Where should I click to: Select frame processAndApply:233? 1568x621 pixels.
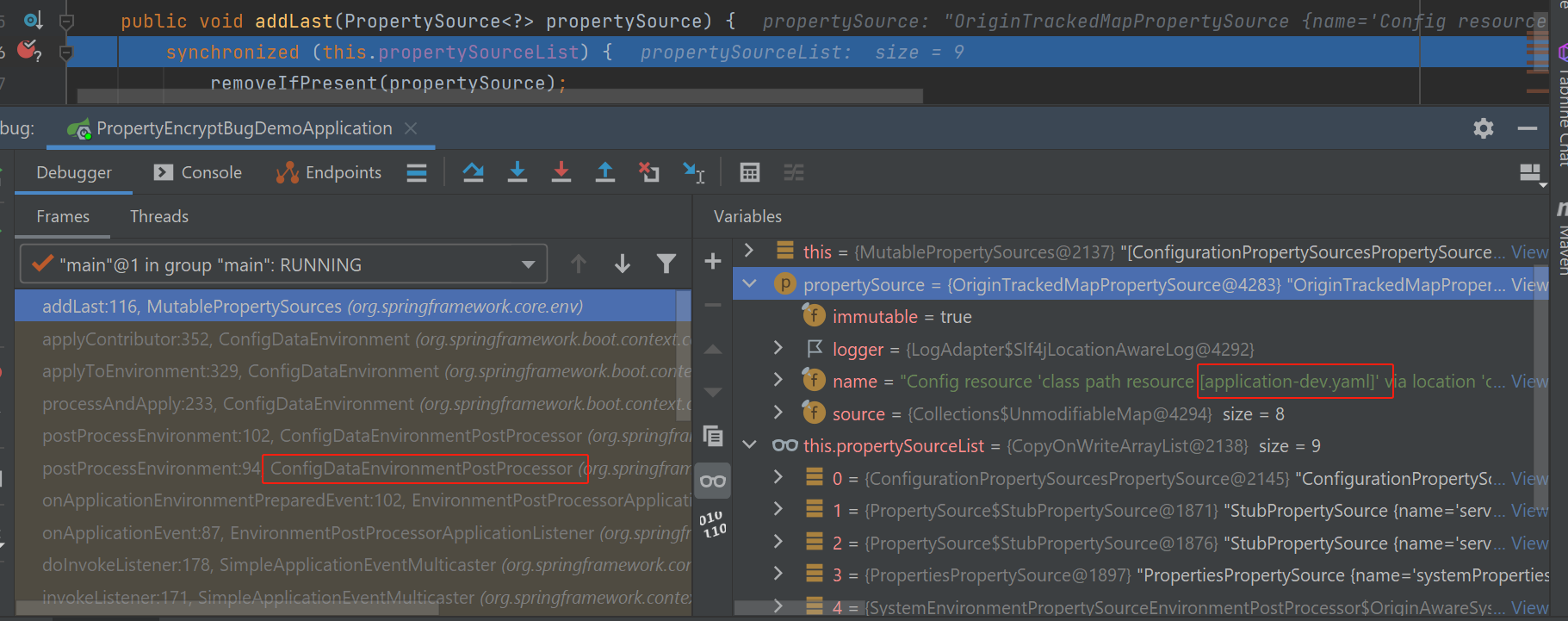(346, 404)
